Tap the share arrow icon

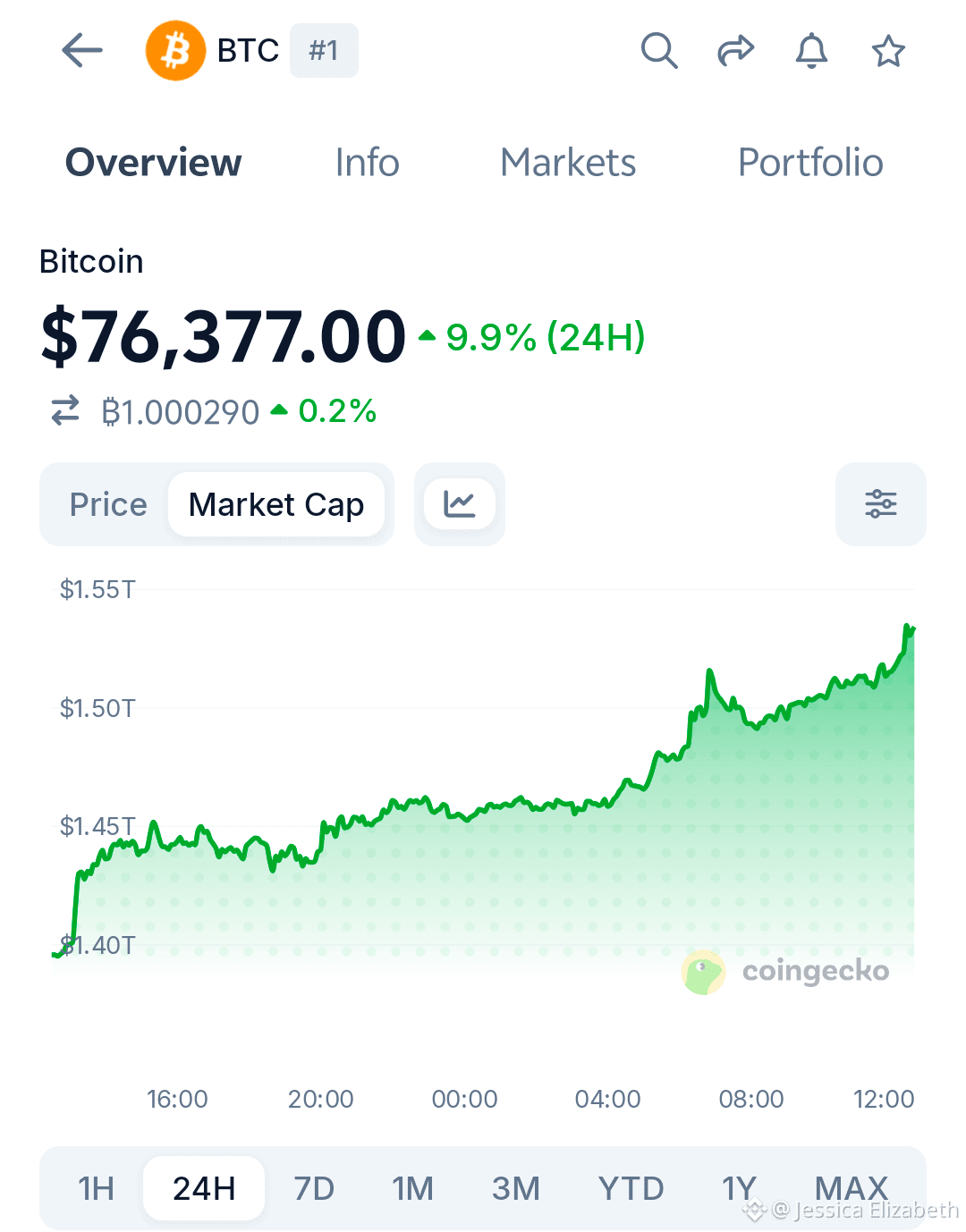coord(736,51)
